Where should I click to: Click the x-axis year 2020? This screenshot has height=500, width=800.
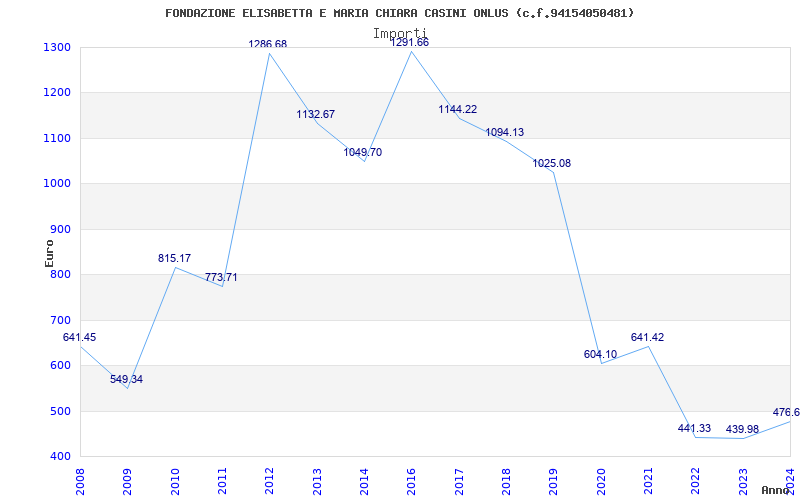pos(601,482)
